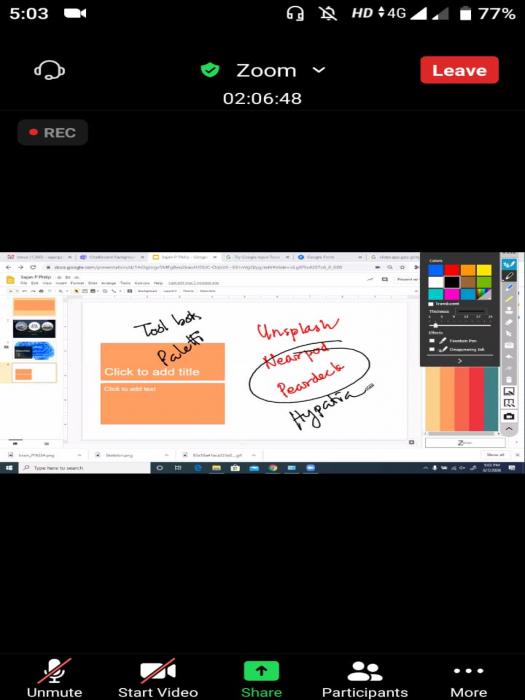The image size is (525, 700).
Task: Click the pen thickness slider handle
Action: pyautogui.click(x=436, y=325)
